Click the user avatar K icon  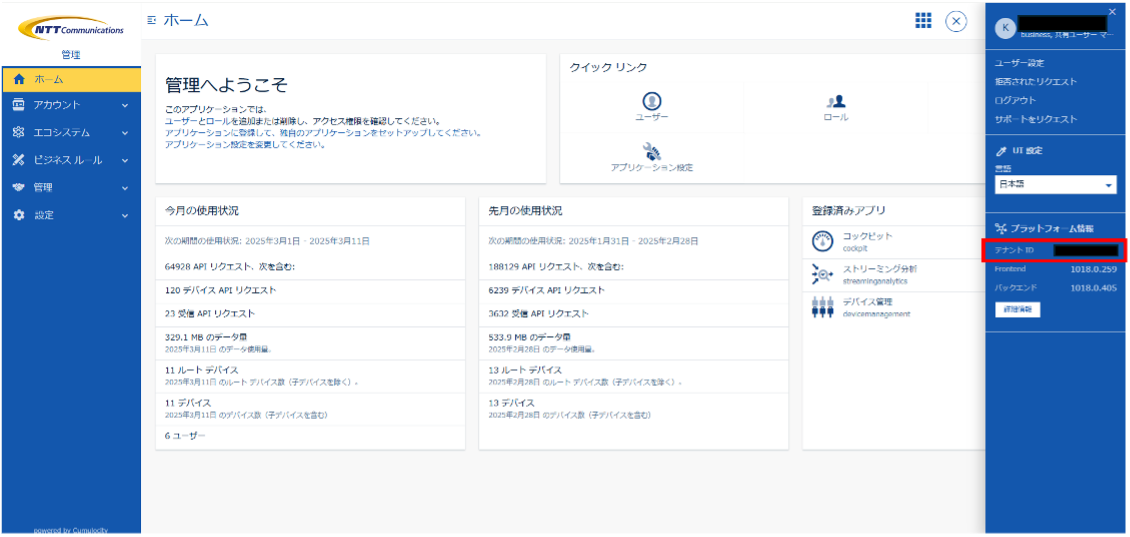pos(1005,27)
